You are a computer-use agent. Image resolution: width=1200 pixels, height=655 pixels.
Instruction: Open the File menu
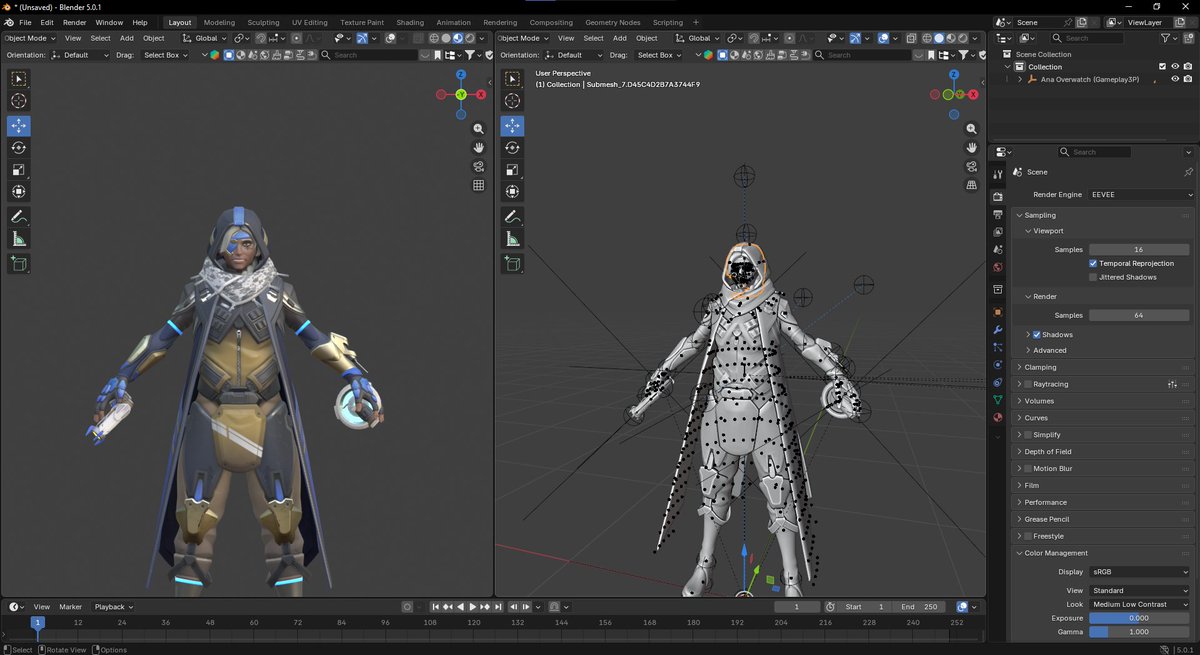click(25, 22)
